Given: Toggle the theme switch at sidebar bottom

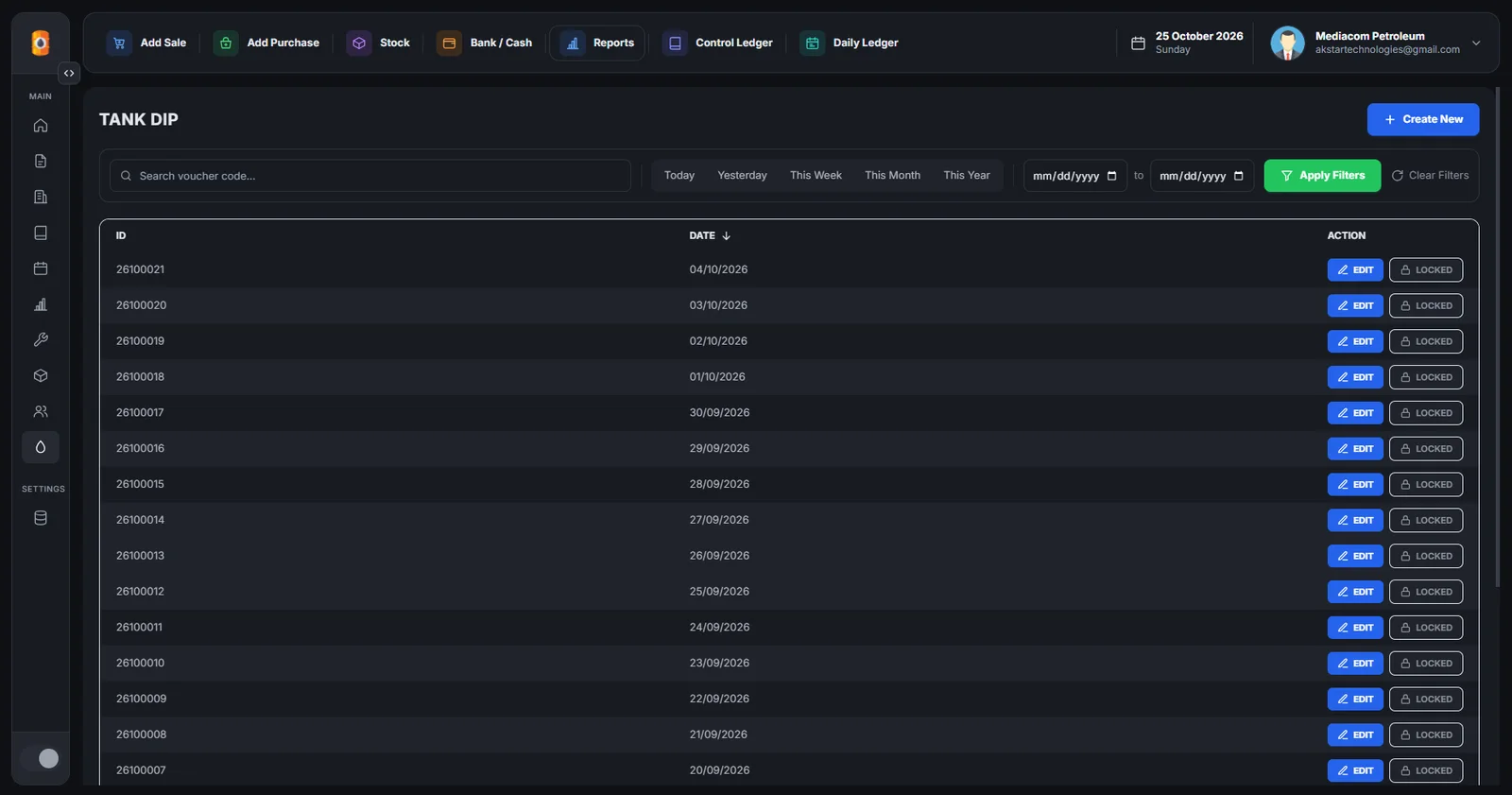Looking at the screenshot, I should [x=41, y=758].
